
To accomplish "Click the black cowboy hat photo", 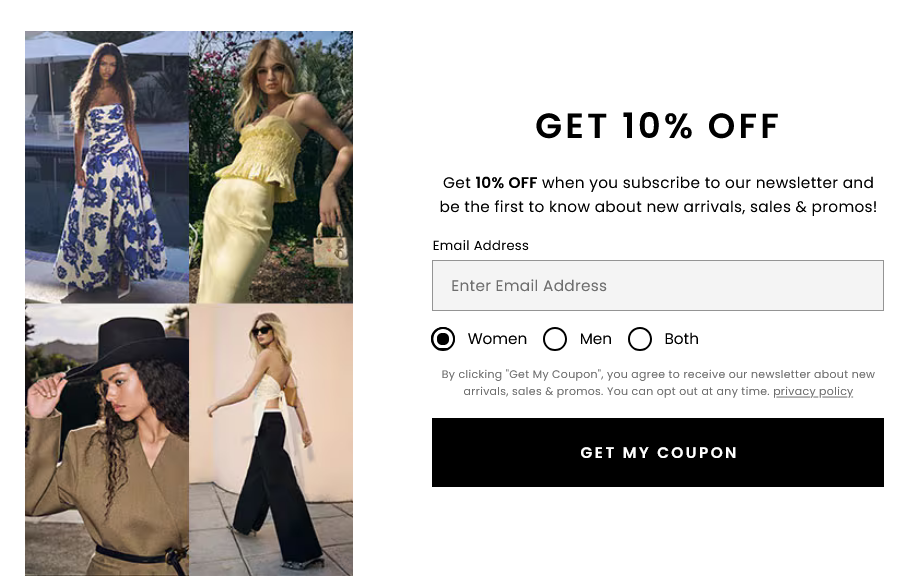I will coord(107,440).
